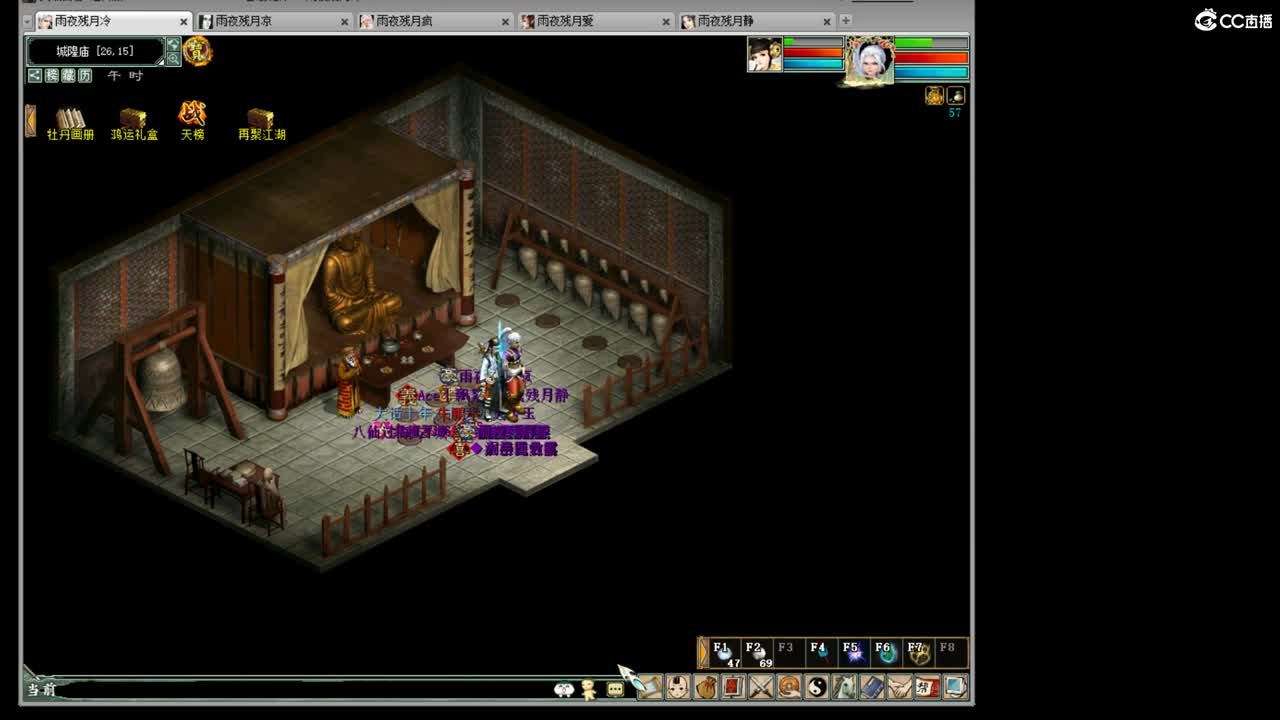
Task: Click the character's red health bar
Action: click(x=931, y=58)
